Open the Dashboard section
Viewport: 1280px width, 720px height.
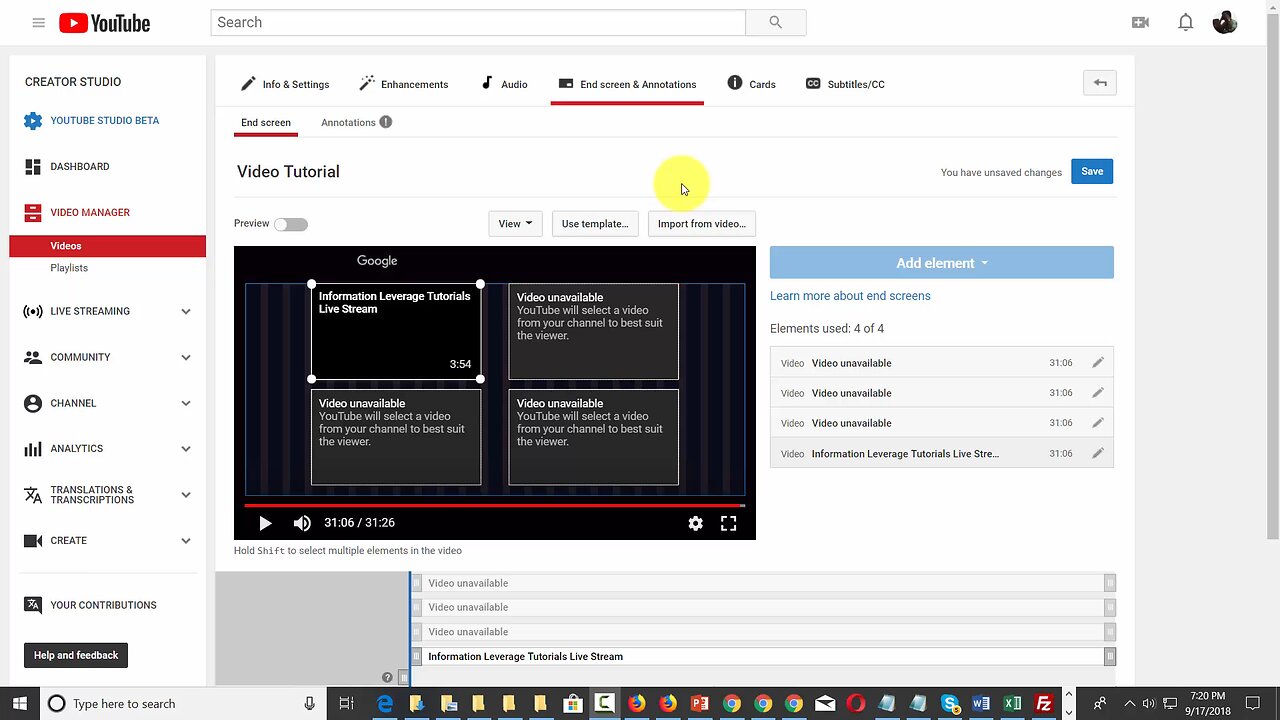pos(80,167)
